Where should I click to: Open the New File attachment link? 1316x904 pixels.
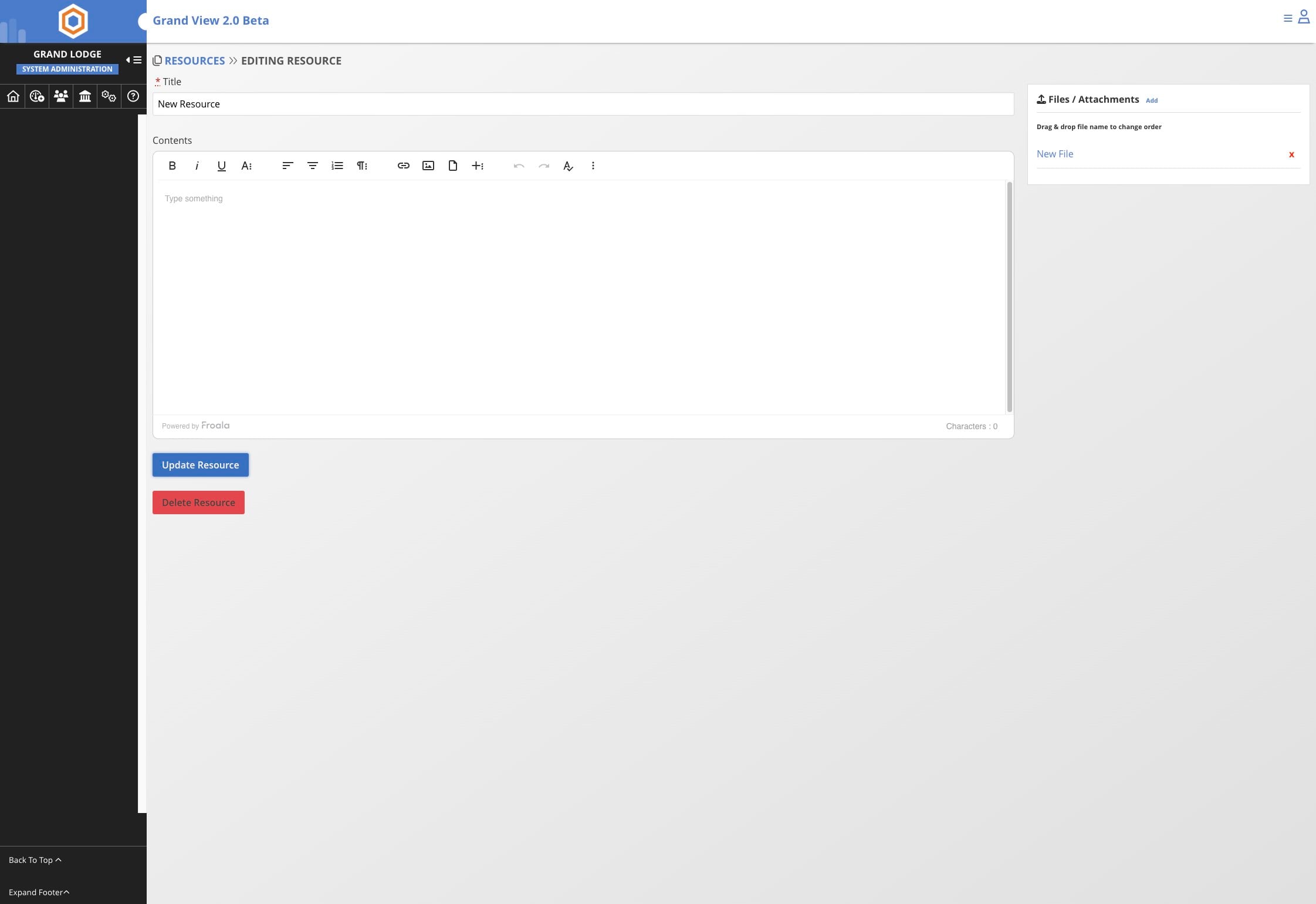[x=1054, y=154]
